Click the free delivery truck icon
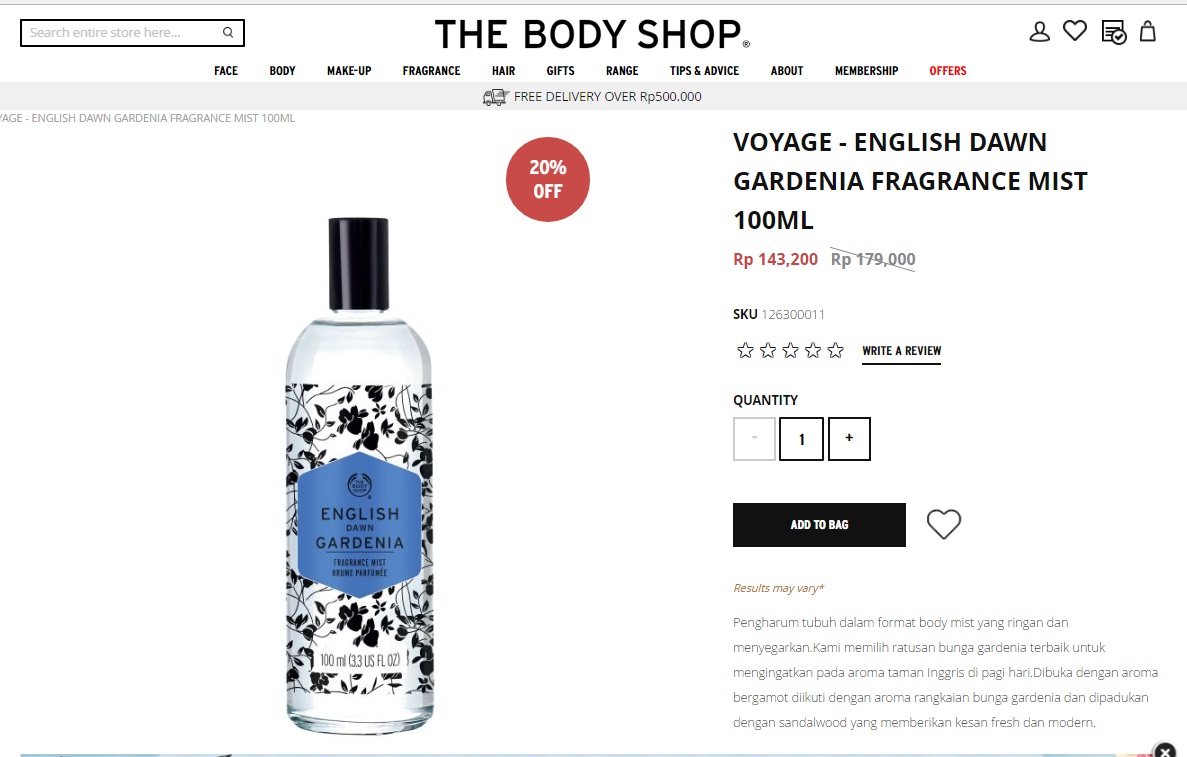 click(x=495, y=97)
